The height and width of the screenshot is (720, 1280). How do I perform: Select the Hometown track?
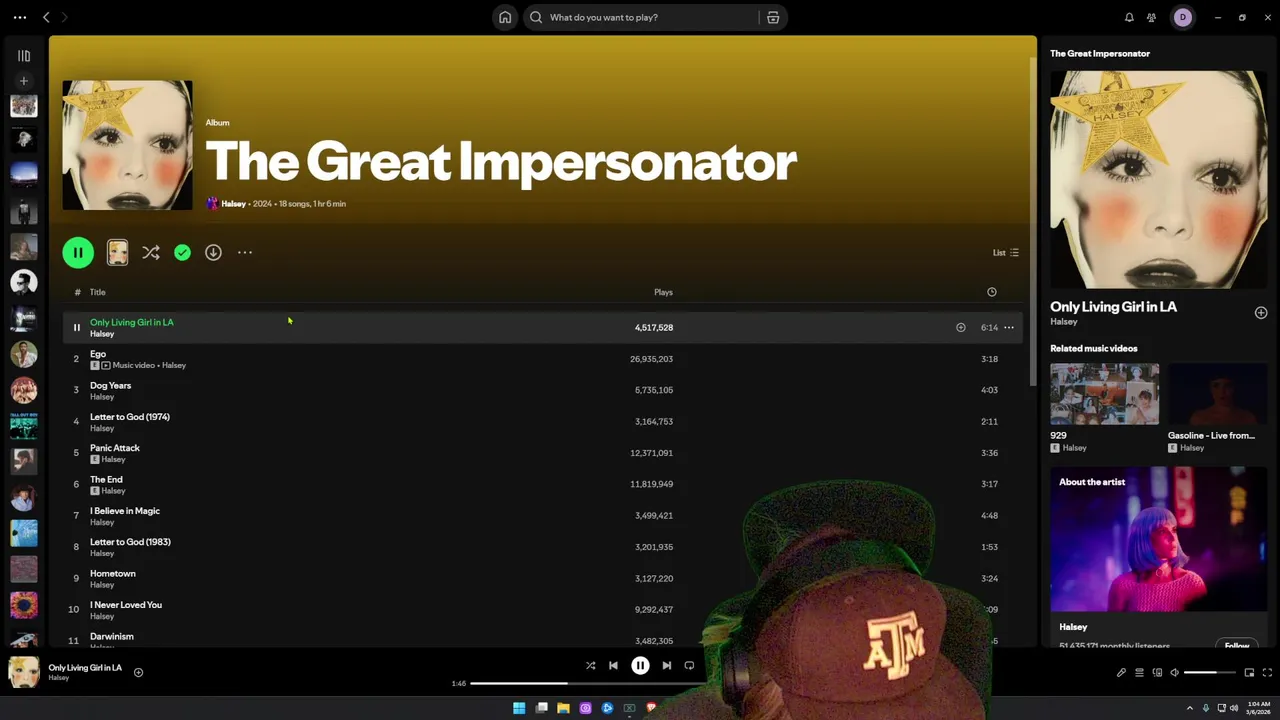113,574
